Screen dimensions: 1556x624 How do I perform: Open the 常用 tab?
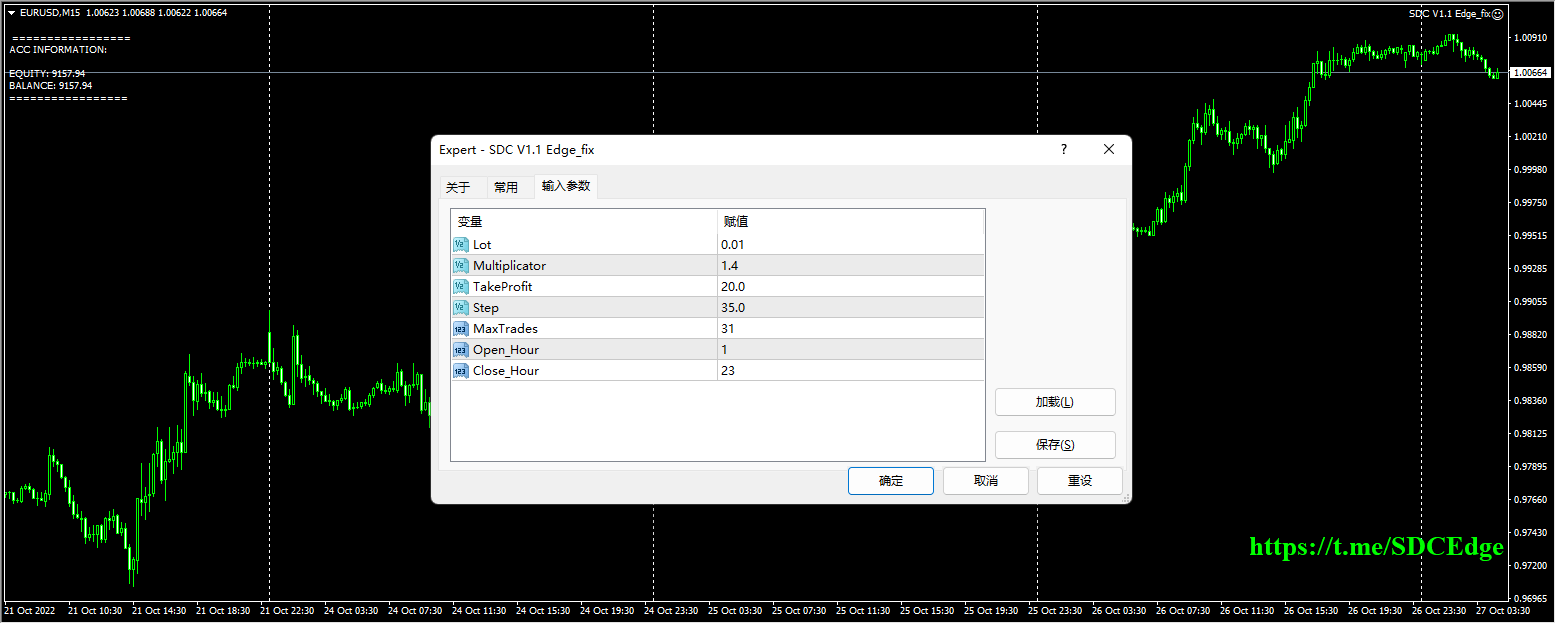506,186
